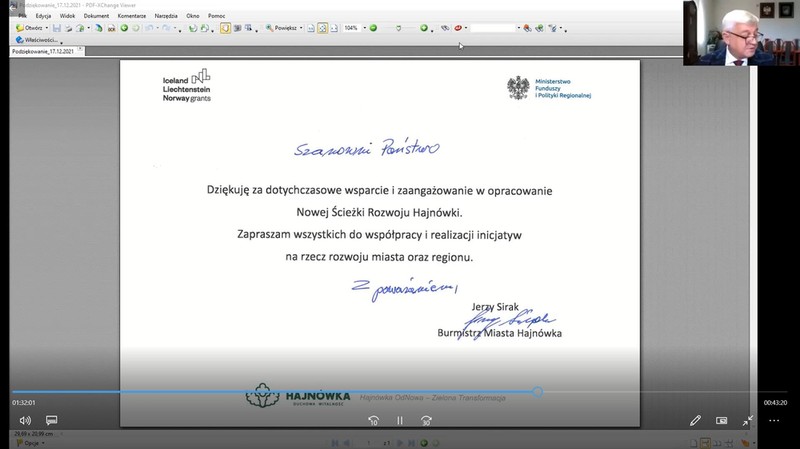Click the Redo icon

coord(166,28)
